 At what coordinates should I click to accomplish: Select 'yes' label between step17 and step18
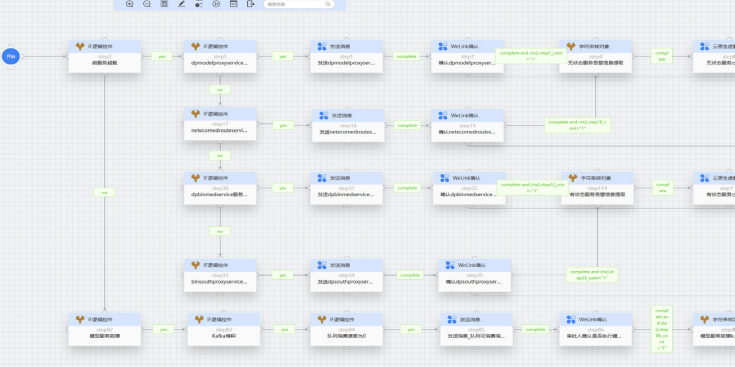tap(283, 125)
